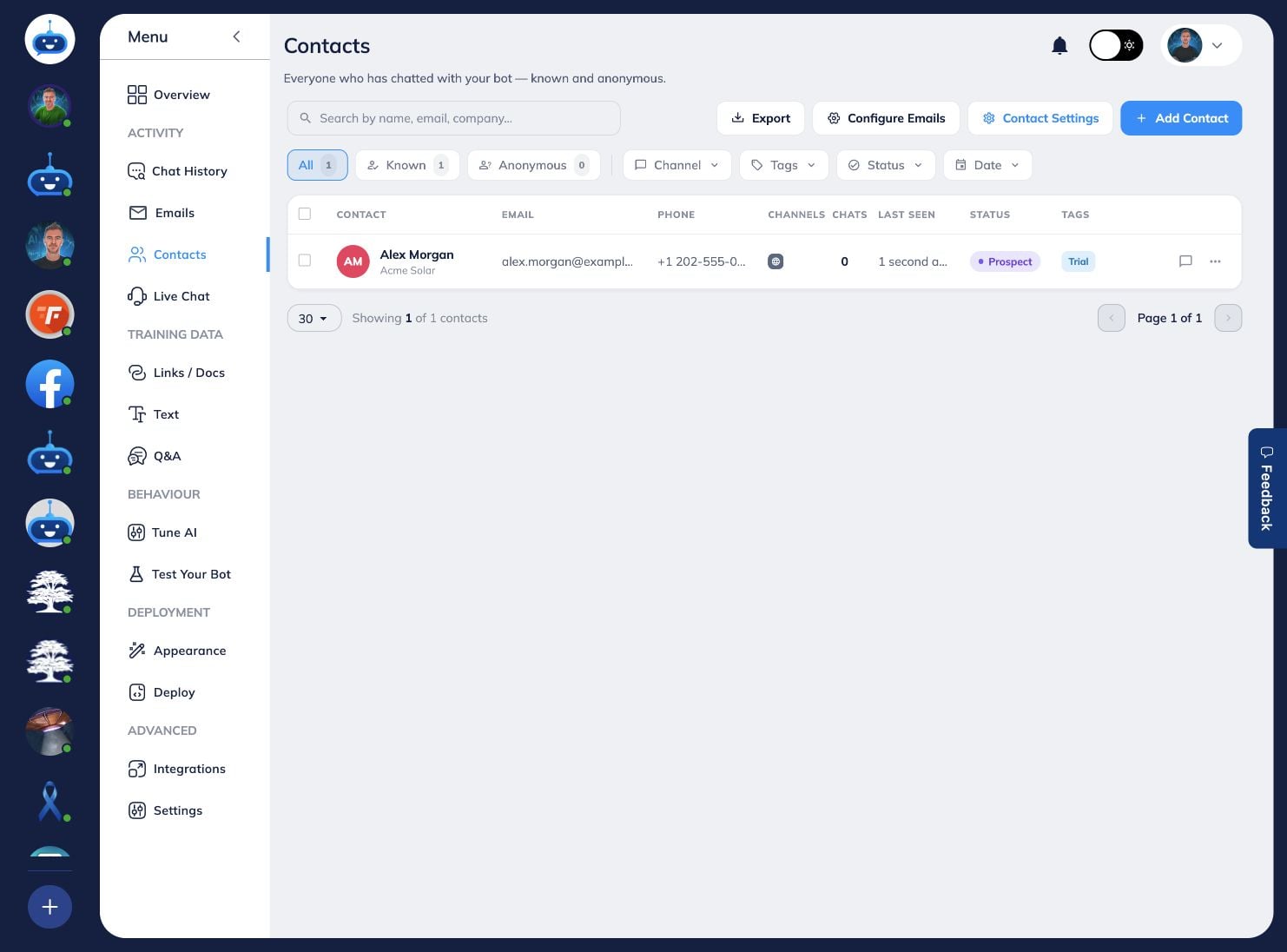Select the green-shirt person bot avatar
This screenshot has width=1287, height=952.
(49, 106)
